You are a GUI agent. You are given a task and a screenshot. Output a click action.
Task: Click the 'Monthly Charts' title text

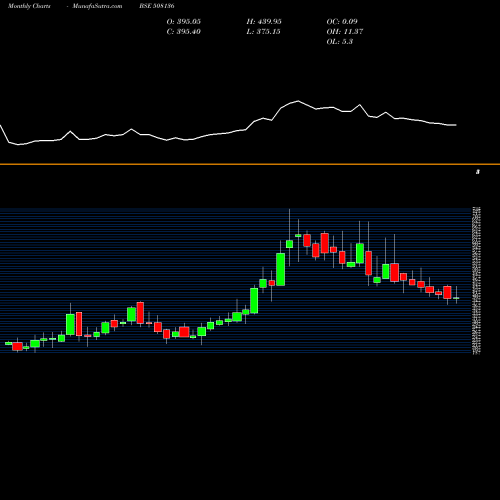29,6
